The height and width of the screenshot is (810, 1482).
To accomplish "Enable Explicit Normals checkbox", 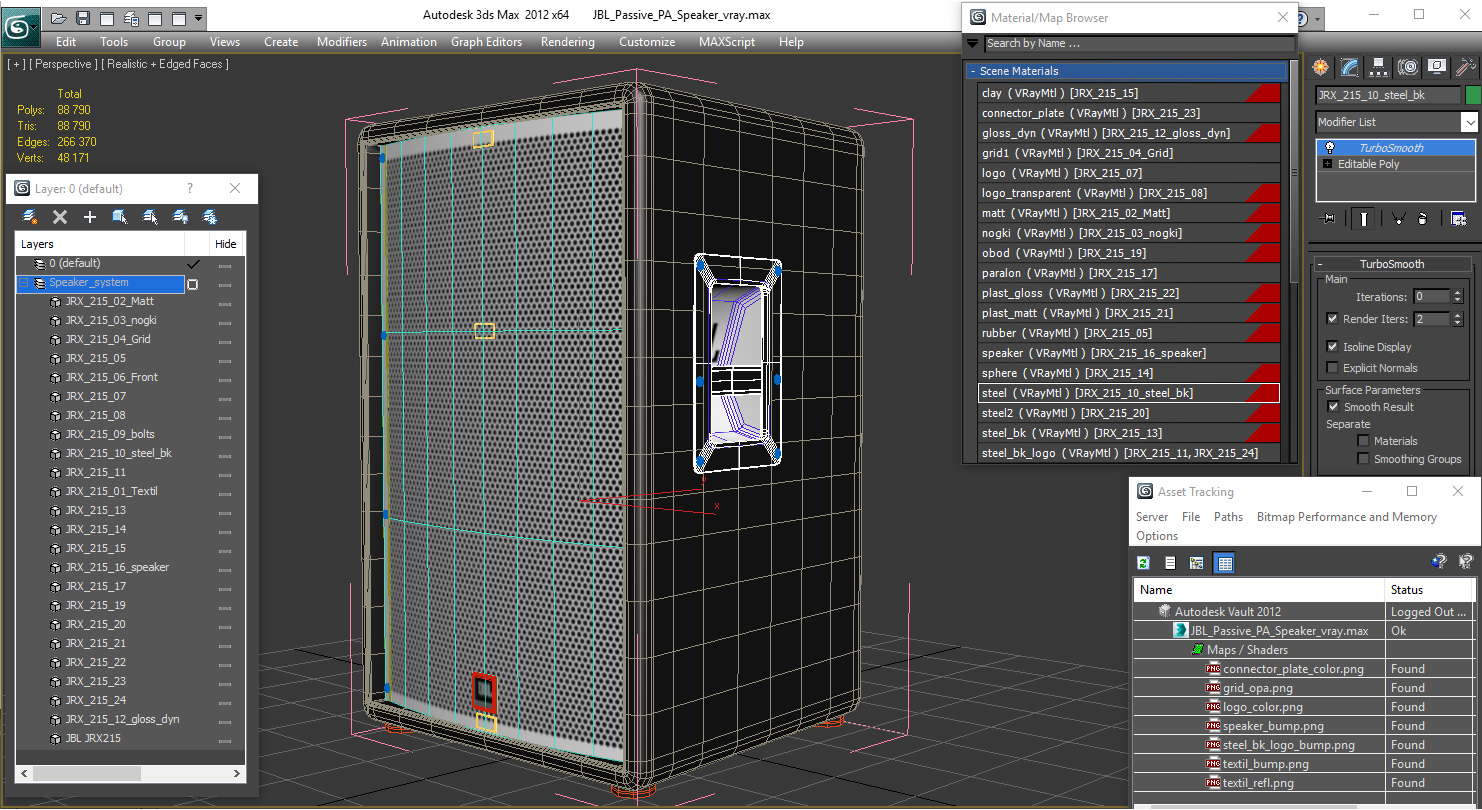I will (x=1332, y=368).
